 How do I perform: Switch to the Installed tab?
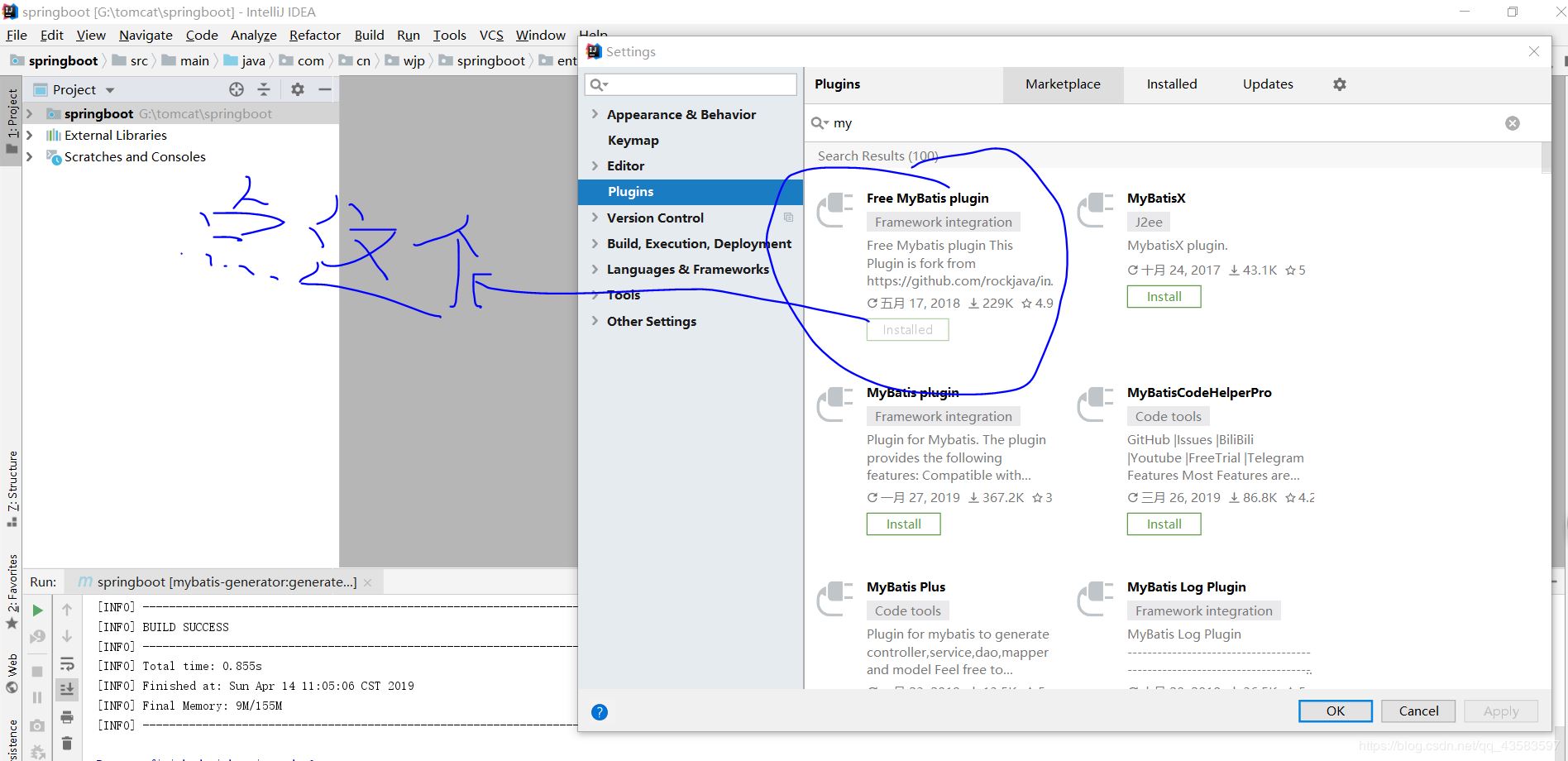click(x=1172, y=84)
